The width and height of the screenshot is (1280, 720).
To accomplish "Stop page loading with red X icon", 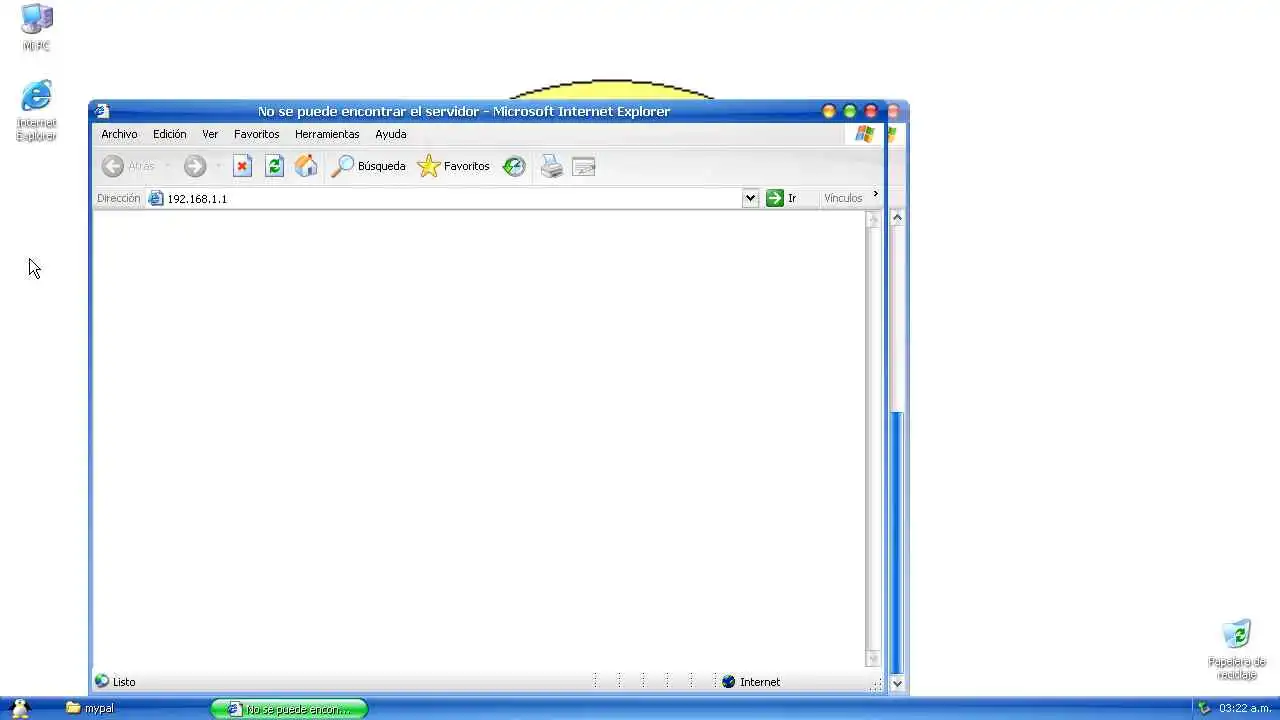I will click(242, 167).
